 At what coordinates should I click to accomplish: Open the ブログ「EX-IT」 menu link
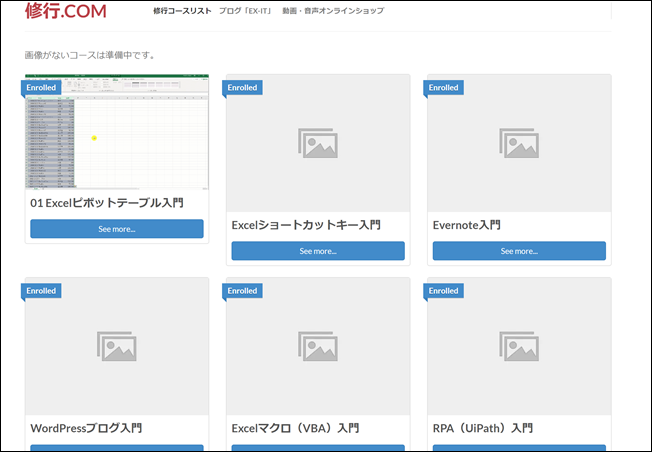(246, 11)
